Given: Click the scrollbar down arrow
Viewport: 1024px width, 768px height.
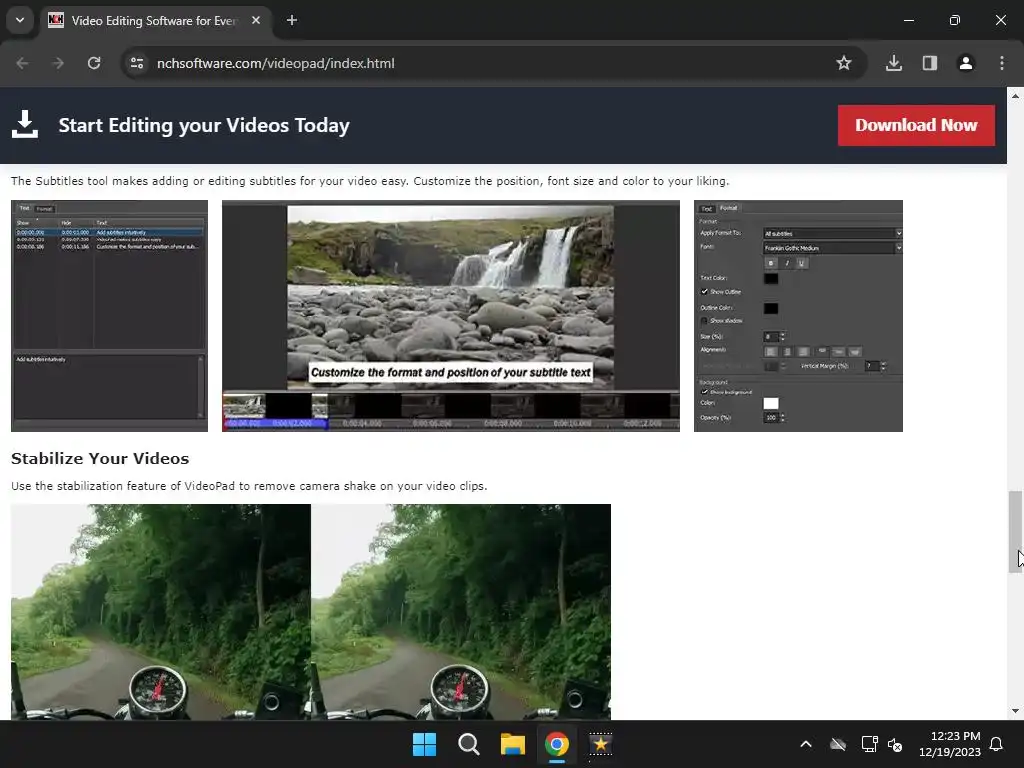Looking at the screenshot, I should [x=1015, y=711].
